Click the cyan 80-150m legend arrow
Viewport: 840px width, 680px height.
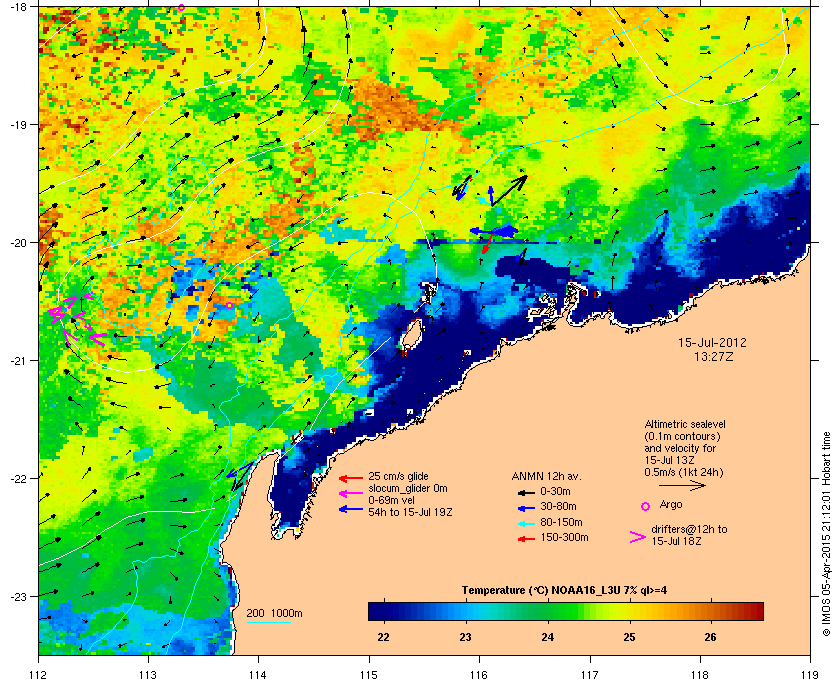(x=526, y=524)
